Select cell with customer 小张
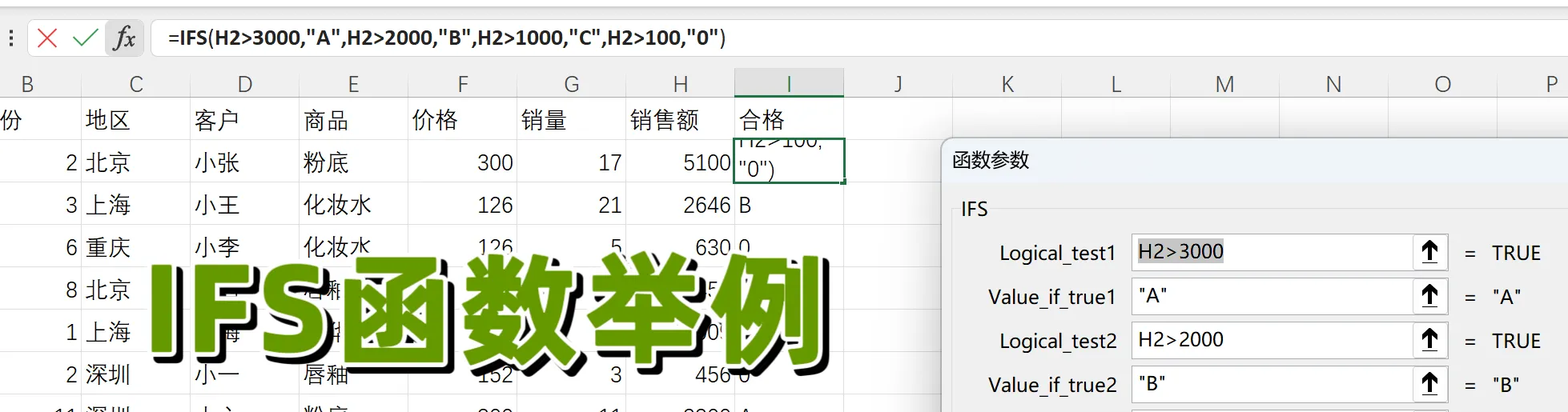 click(x=245, y=162)
